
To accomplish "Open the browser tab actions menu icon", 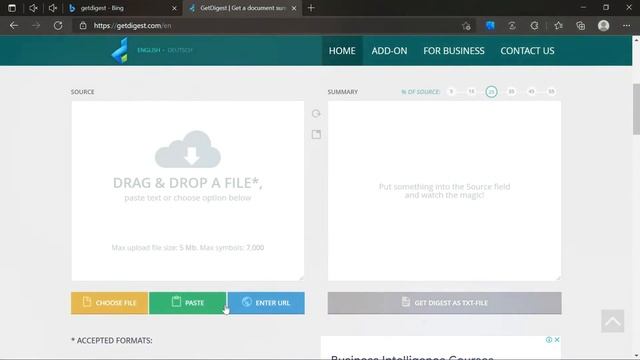I will [x=12, y=8].
